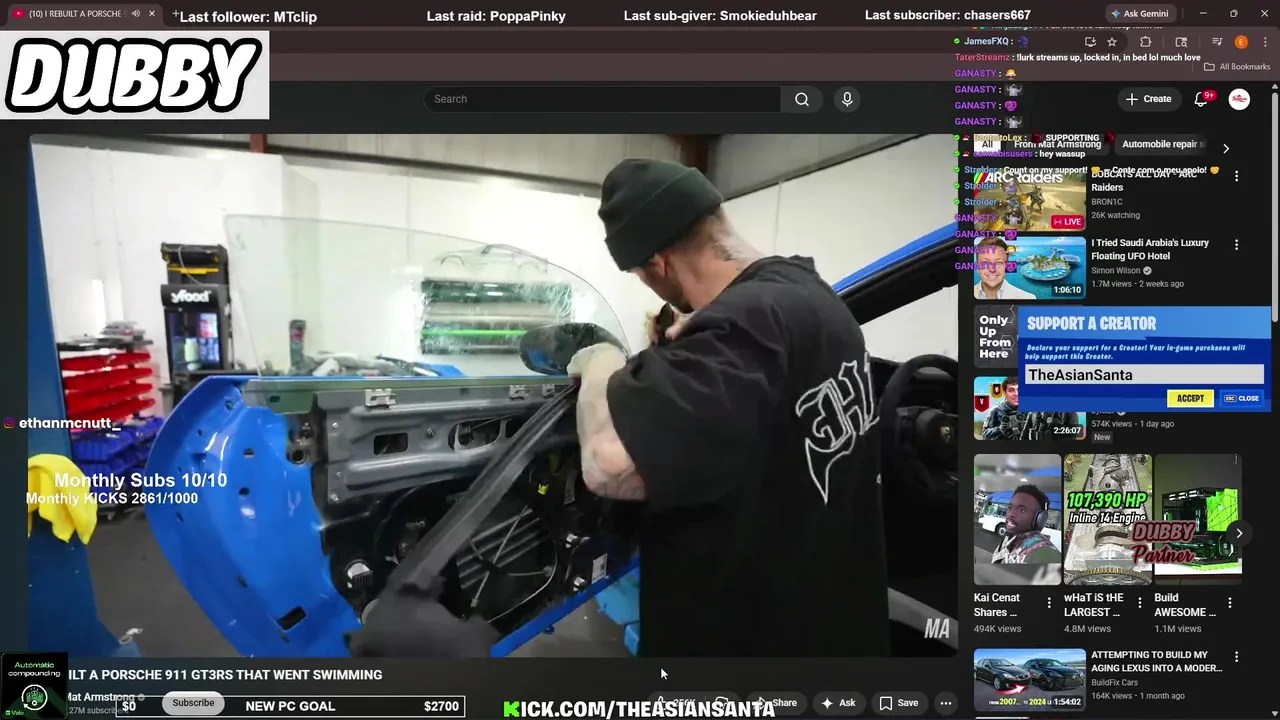Viewport: 1280px width, 720px height.
Task: Open the search tabs icon in toolbar
Action: (x=1181, y=42)
